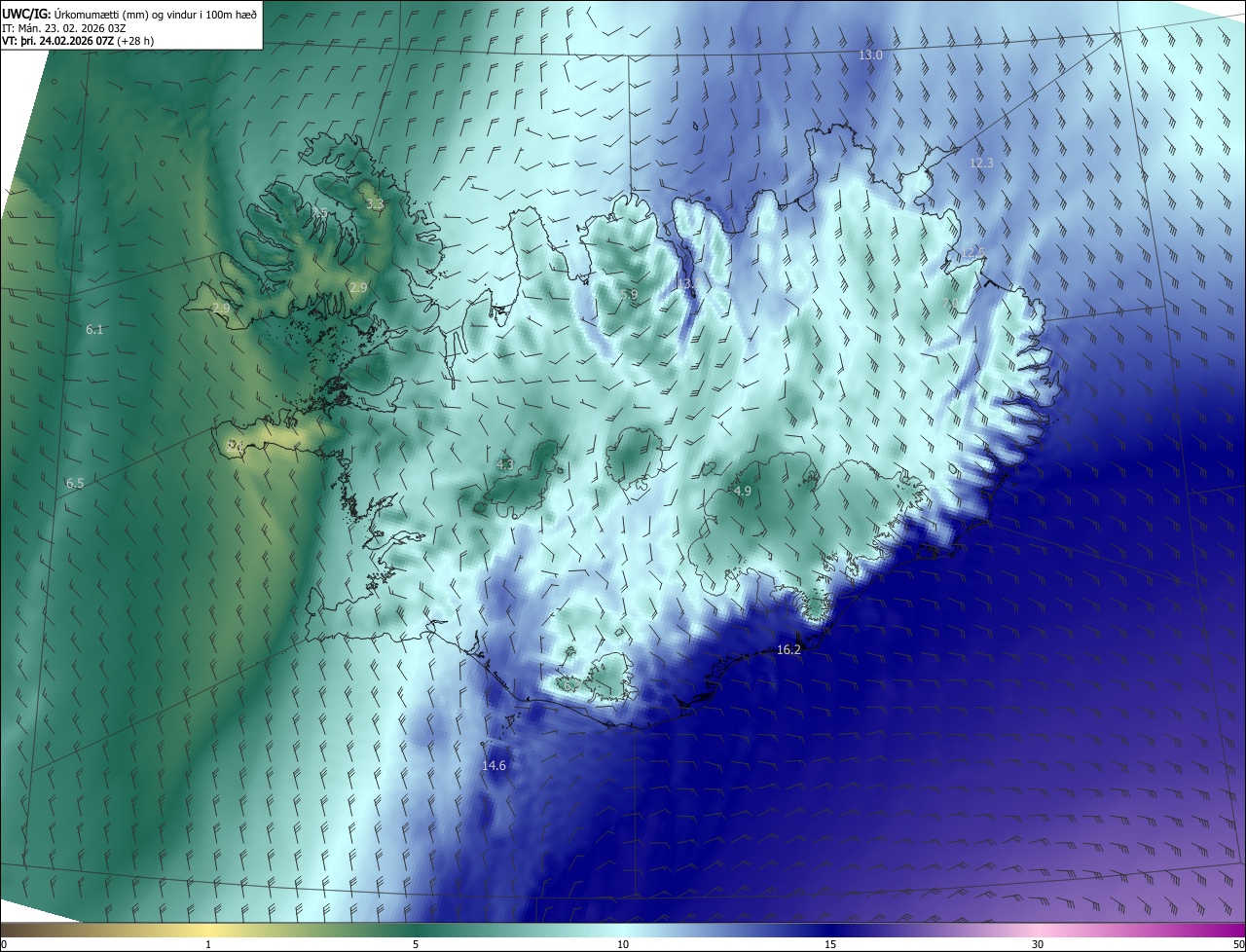
Task: Click the 1 tick on the color scale
Action: click(208, 944)
